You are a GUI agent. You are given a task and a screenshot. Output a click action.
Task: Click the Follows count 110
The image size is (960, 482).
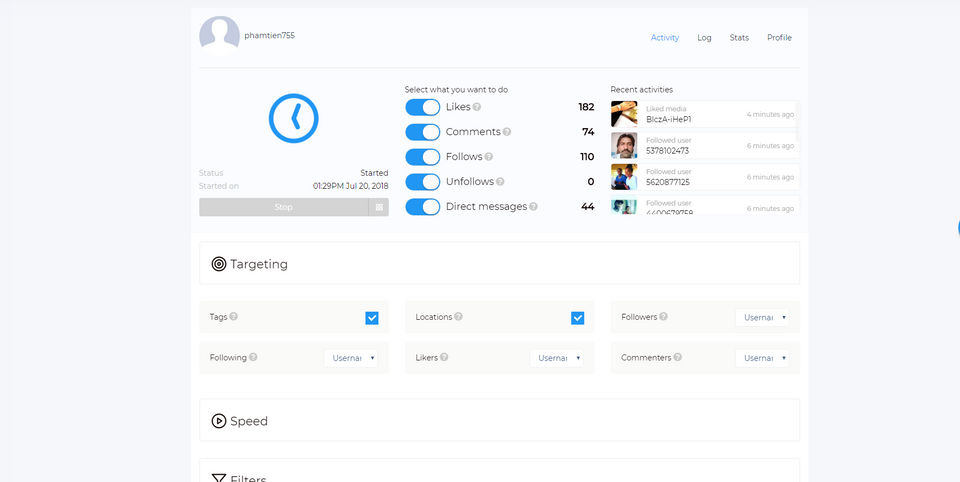point(587,157)
